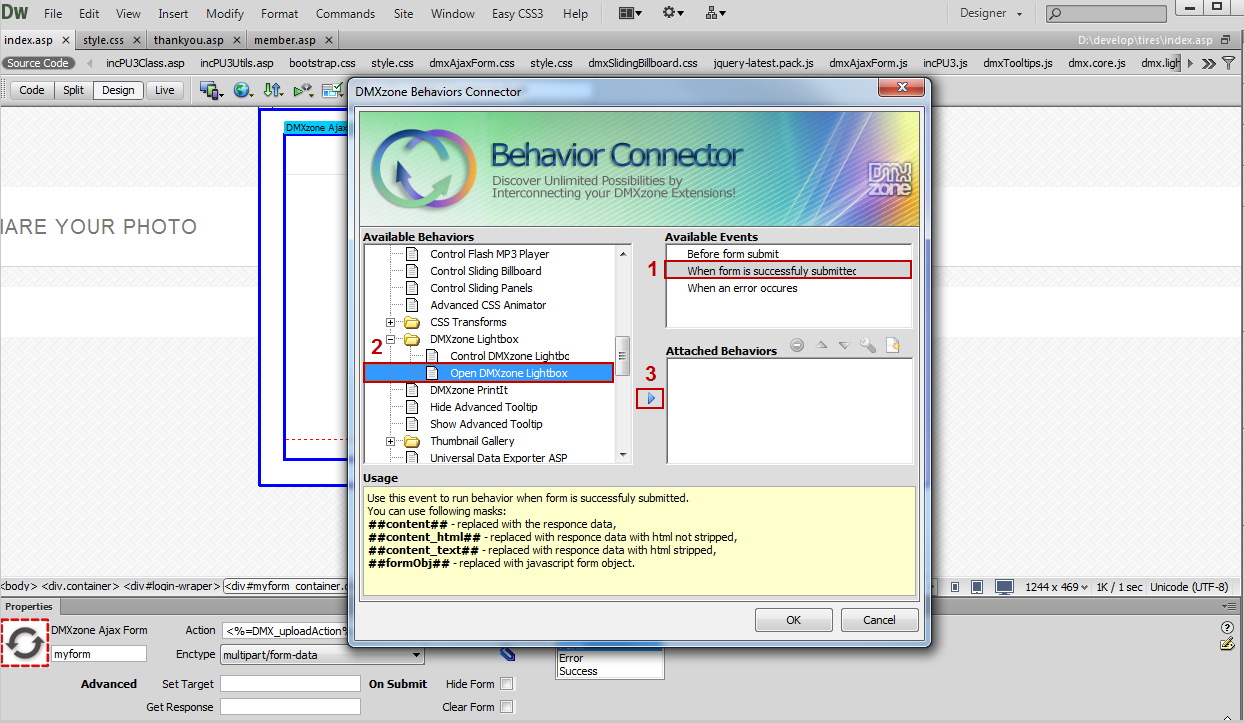Expand the Thumbnail Gallery tree folder

click(x=391, y=441)
